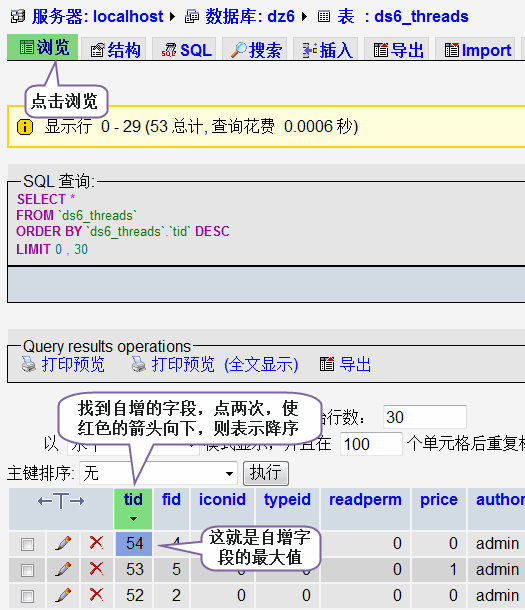525x610 pixels.
Task: Click the database icon in breadcrumb
Action: [x=191, y=17]
